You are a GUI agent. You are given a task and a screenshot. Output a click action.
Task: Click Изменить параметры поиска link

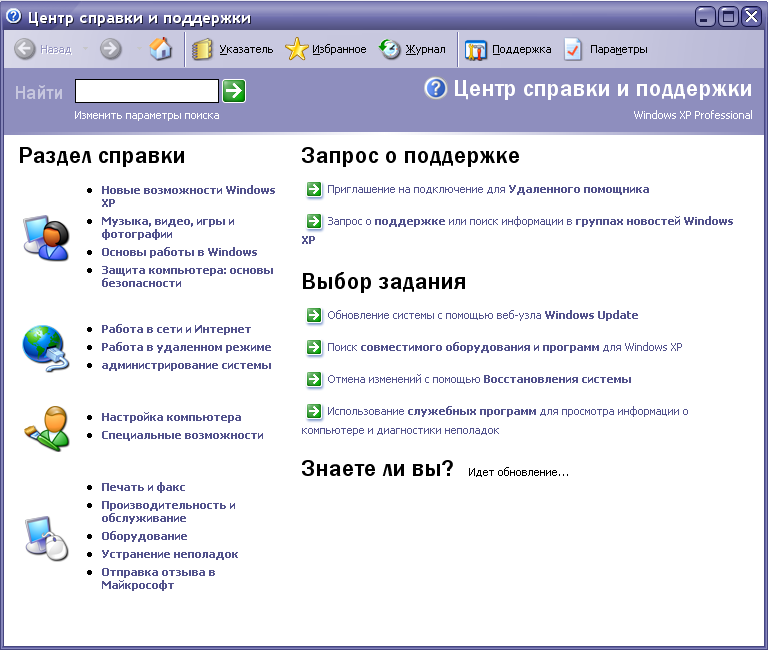[146, 115]
